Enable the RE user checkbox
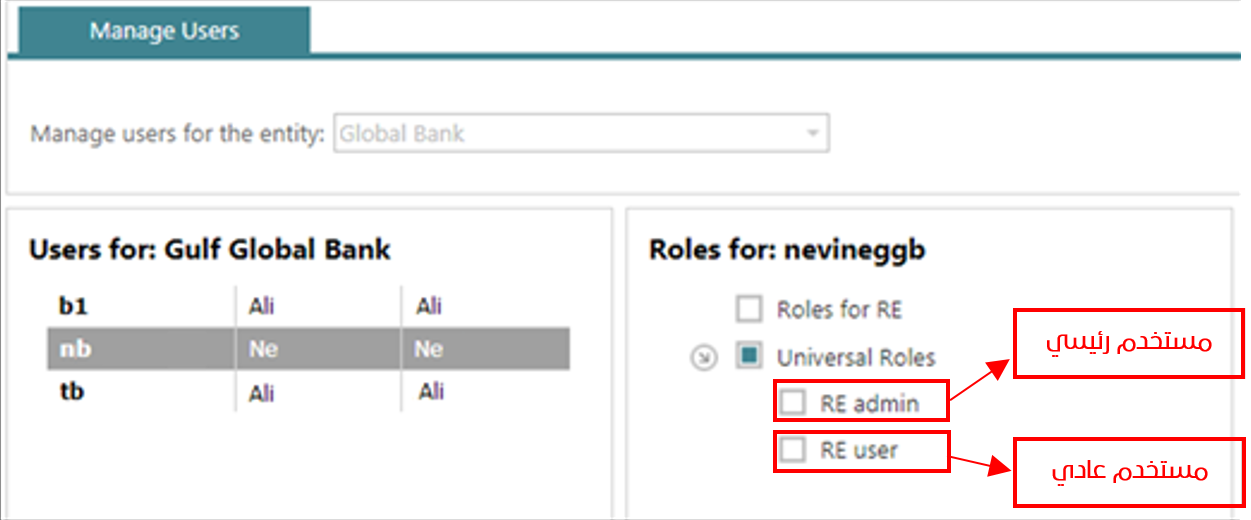1251x520 pixels. [x=793, y=450]
